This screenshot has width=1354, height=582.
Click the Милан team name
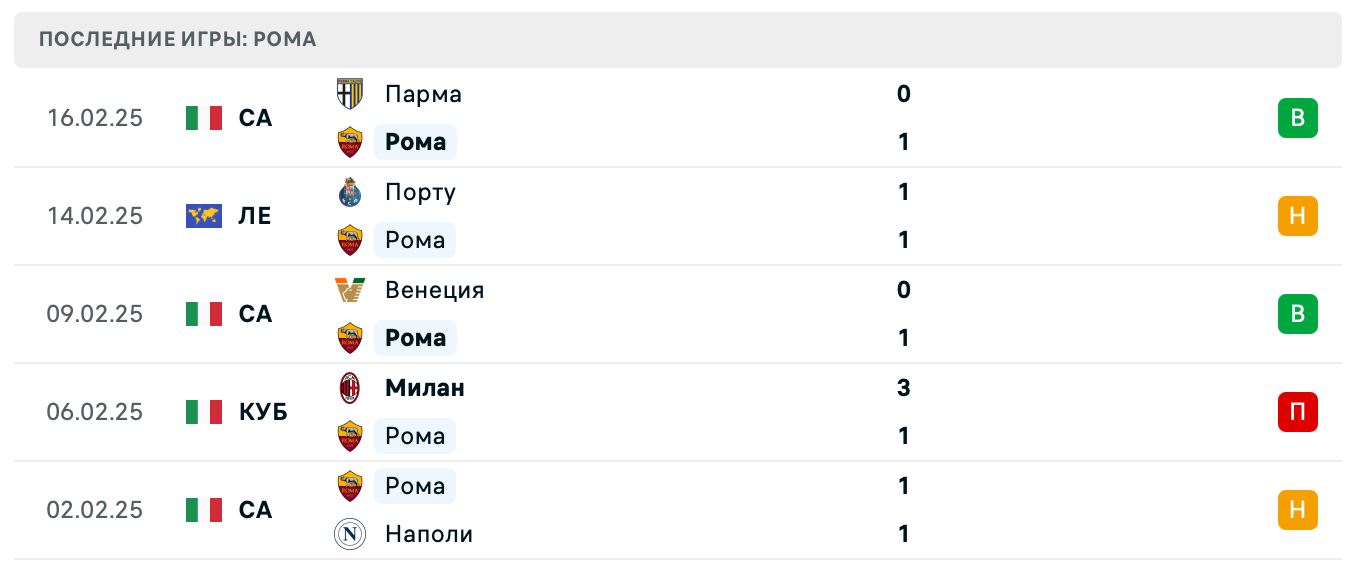(425, 388)
